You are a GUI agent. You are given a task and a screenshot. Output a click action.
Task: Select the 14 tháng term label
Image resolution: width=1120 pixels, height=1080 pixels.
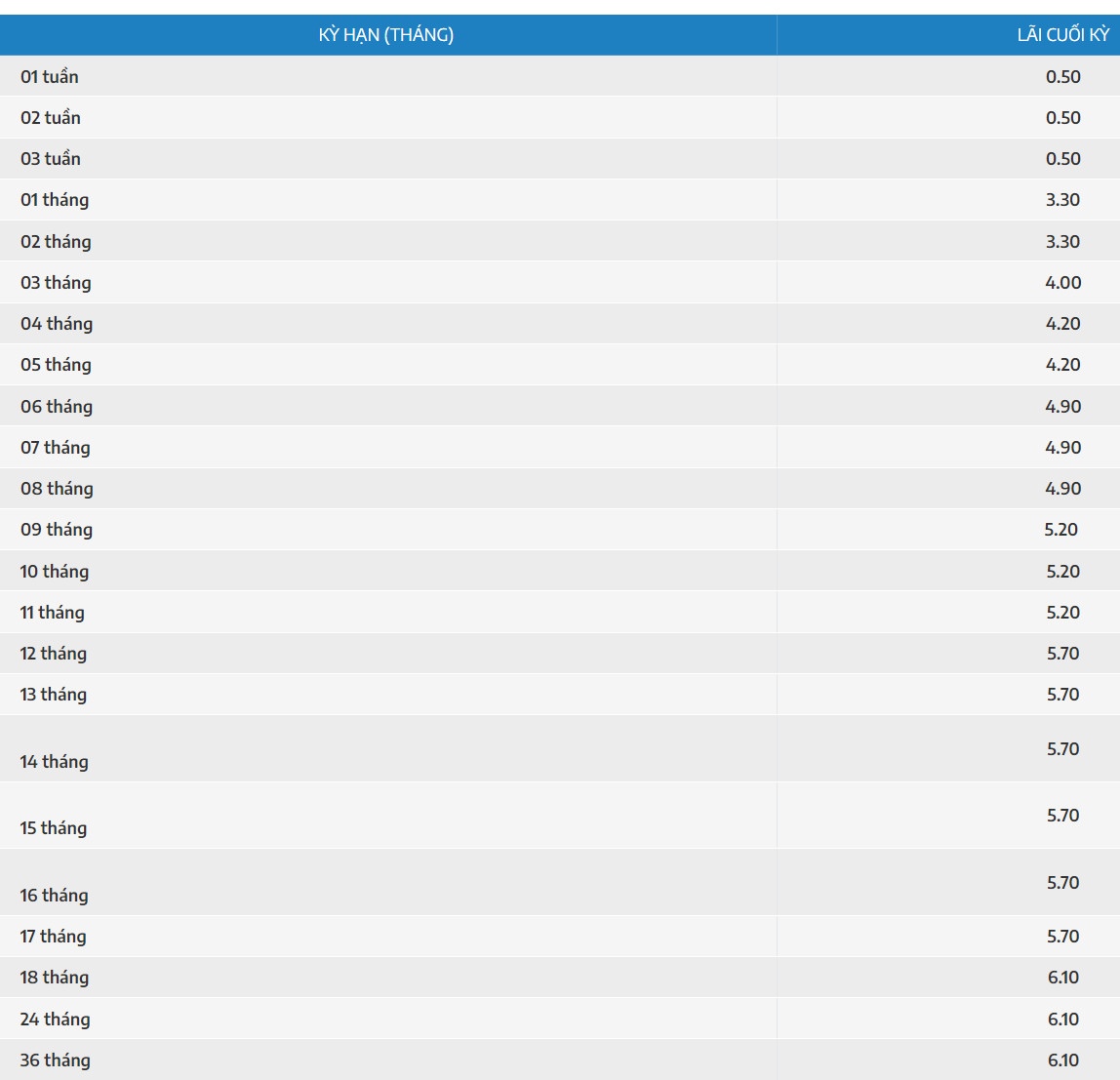coord(55,762)
